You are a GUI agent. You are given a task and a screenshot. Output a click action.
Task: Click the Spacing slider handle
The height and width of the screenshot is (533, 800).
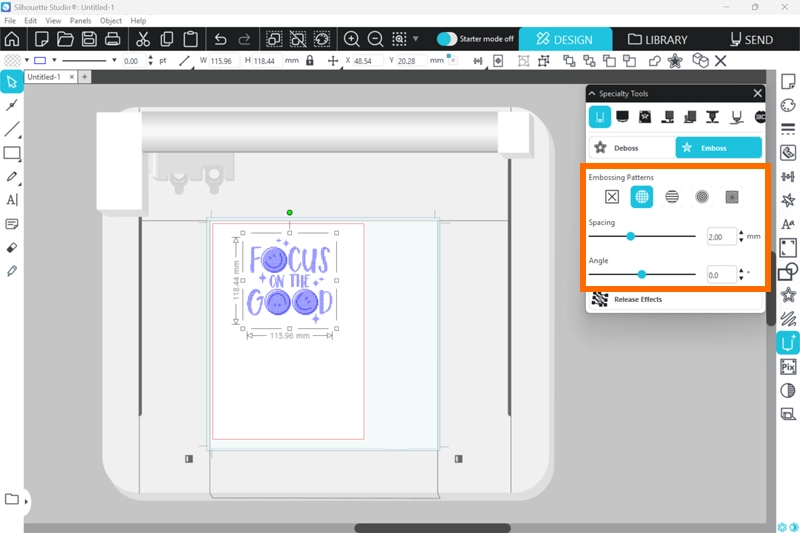pyautogui.click(x=631, y=236)
